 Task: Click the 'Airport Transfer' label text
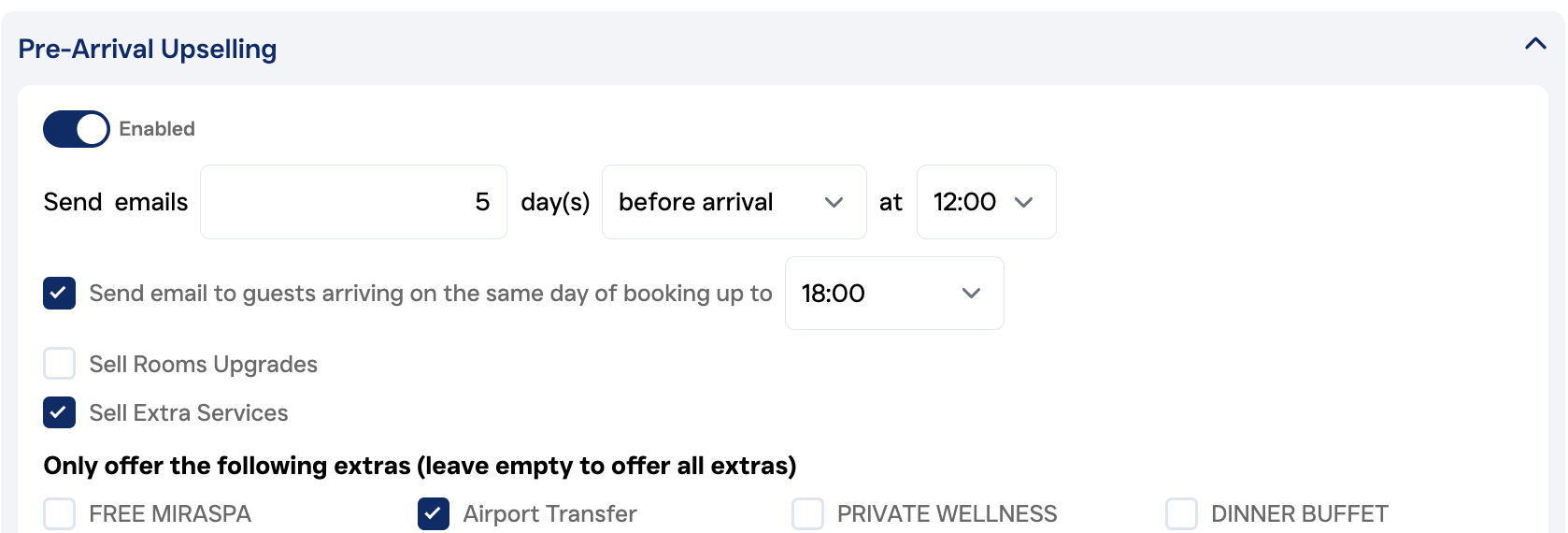point(549,513)
